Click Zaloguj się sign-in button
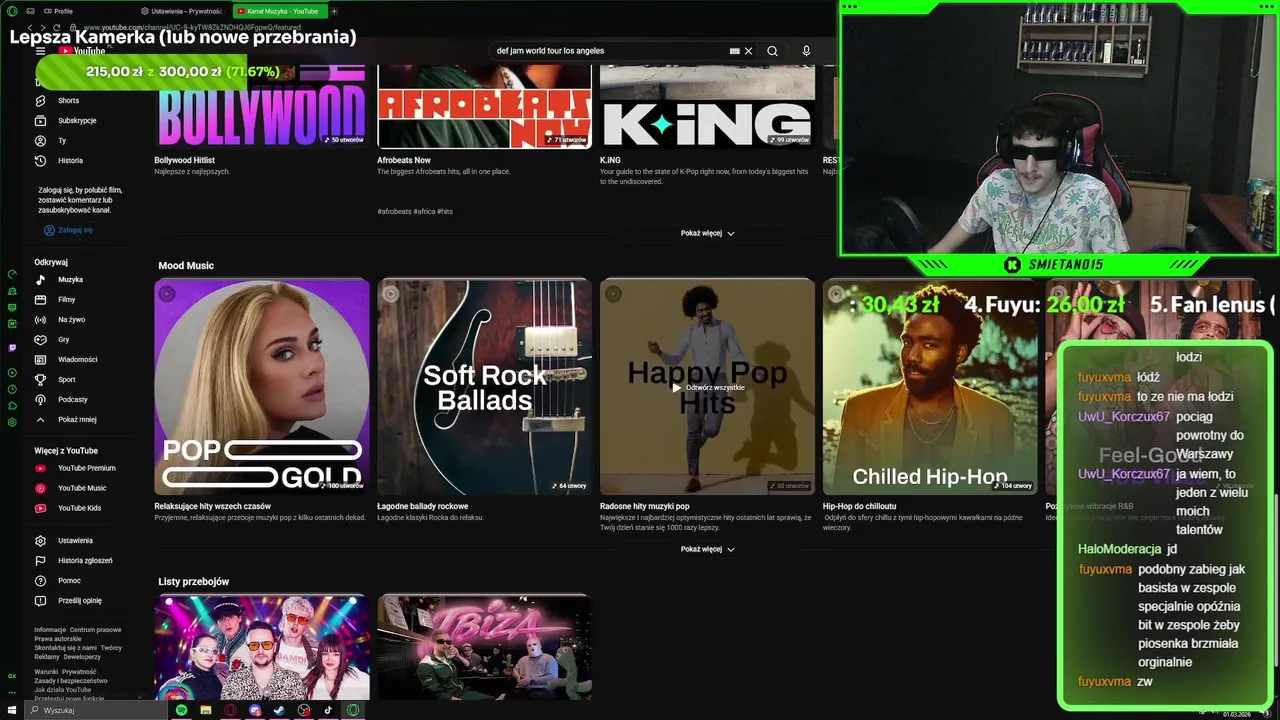Viewport: 1280px width, 720px height. (x=68, y=230)
